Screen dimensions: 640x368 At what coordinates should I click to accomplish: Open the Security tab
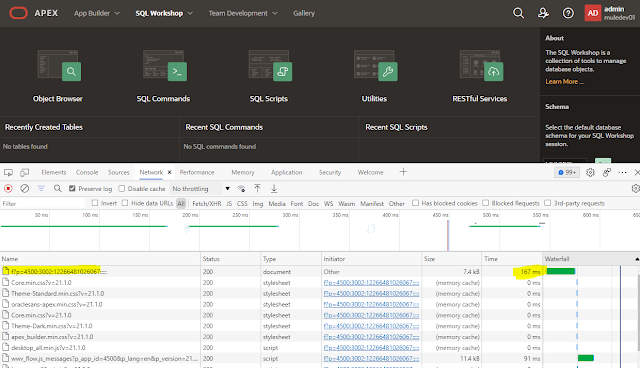(330, 172)
